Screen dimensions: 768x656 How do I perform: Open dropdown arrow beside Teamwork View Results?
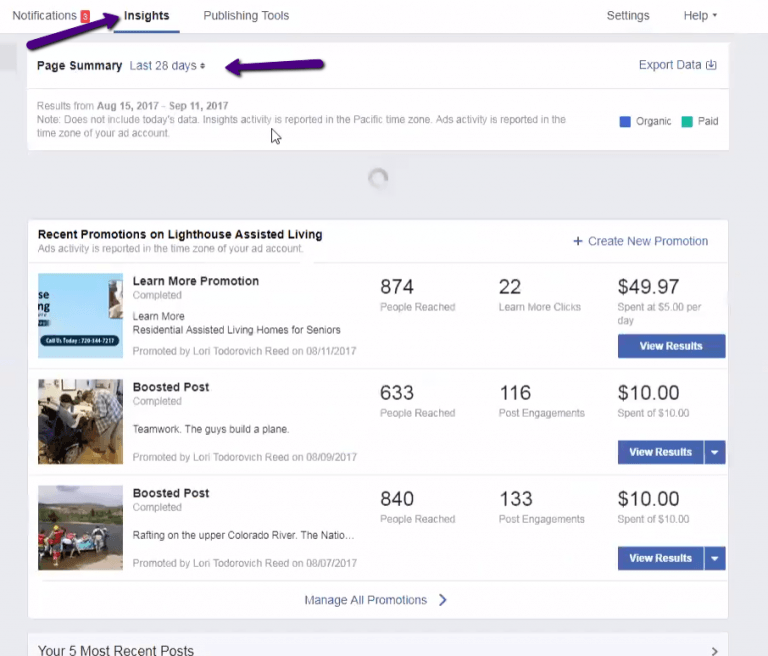715,452
